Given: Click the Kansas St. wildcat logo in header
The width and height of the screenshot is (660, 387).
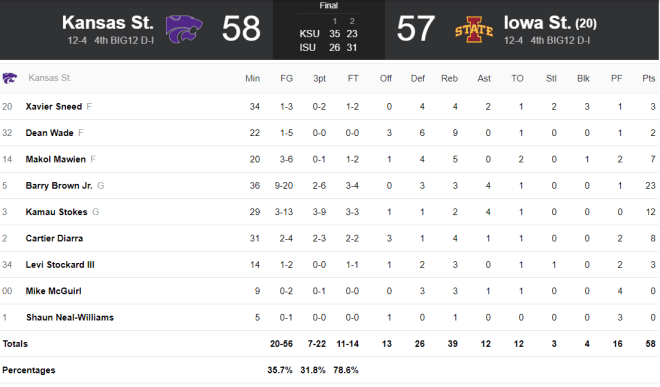Looking at the screenshot, I should pyautogui.click(x=184, y=29).
